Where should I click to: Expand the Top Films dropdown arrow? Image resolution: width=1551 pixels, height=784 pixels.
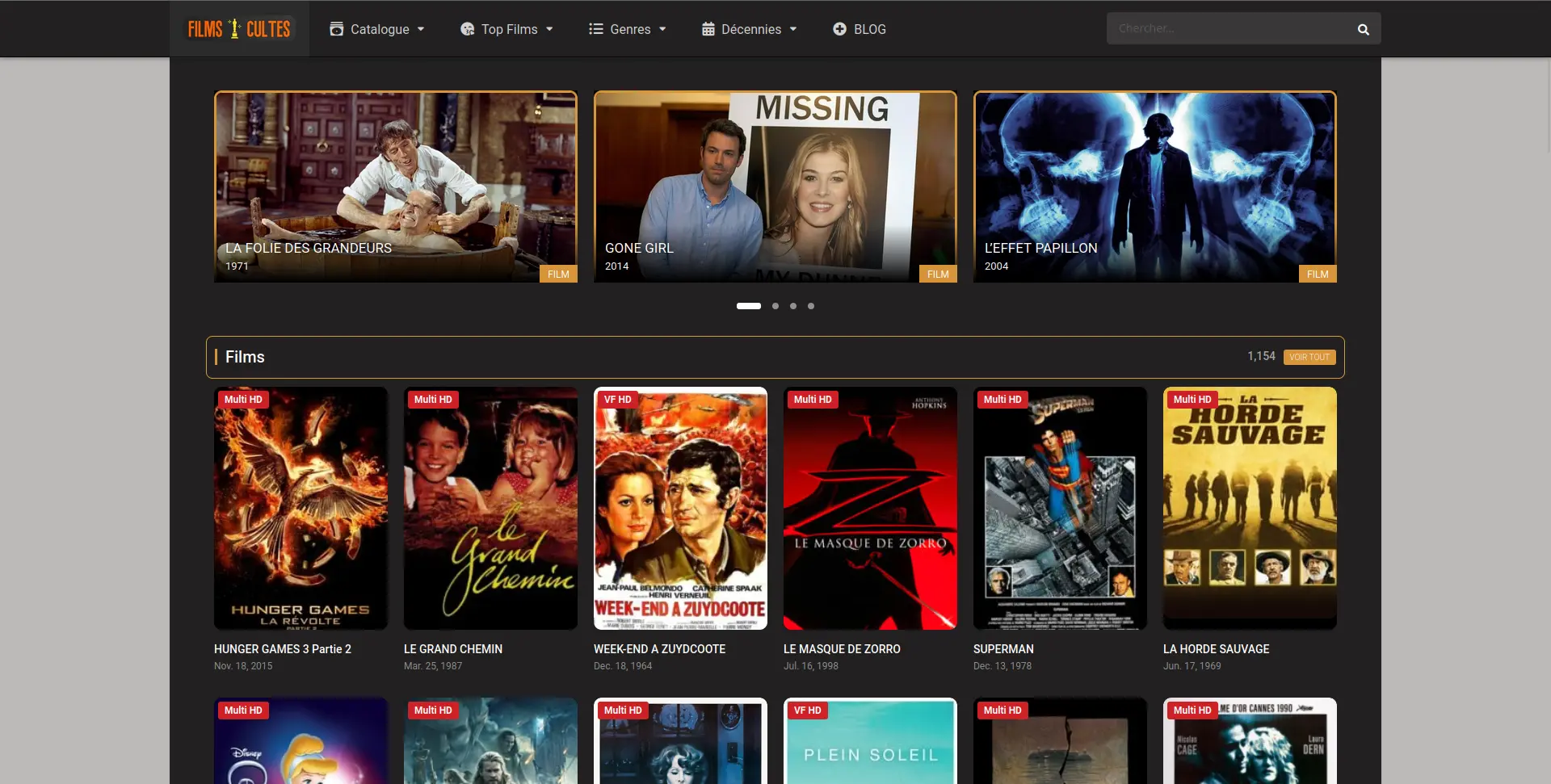click(x=549, y=29)
